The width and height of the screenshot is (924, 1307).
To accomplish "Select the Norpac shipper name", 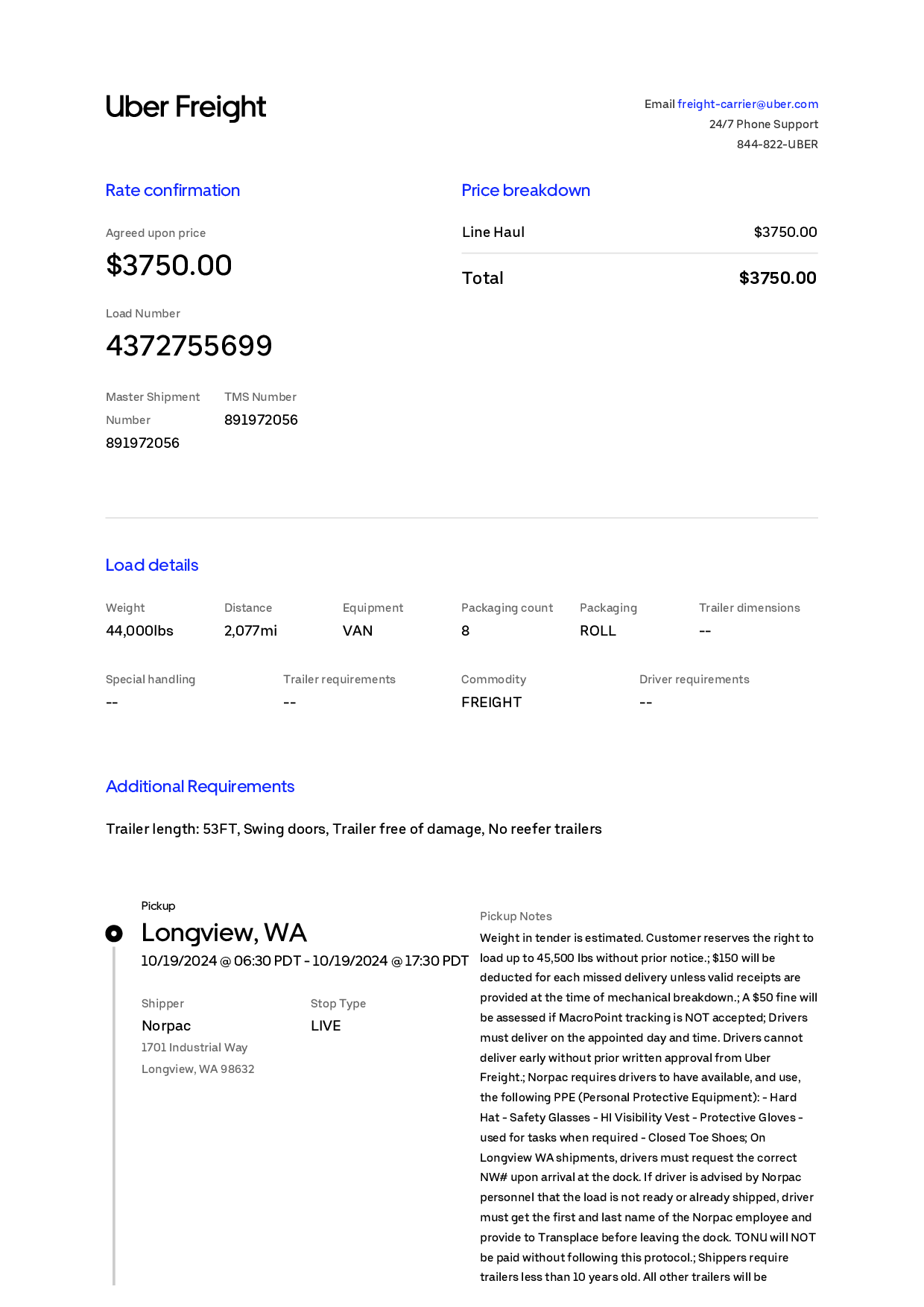I will [x=166, y=1026].
